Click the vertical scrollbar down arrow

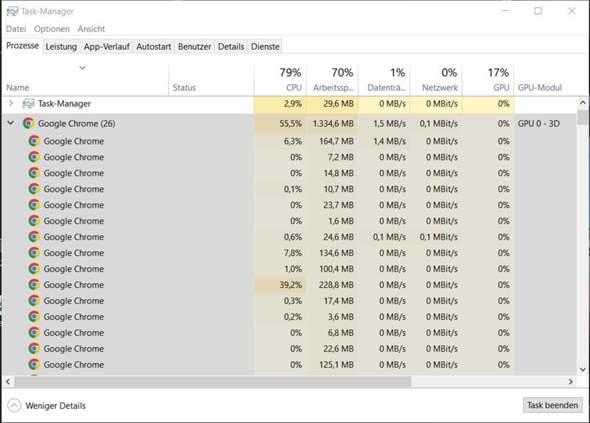point(582,370)
